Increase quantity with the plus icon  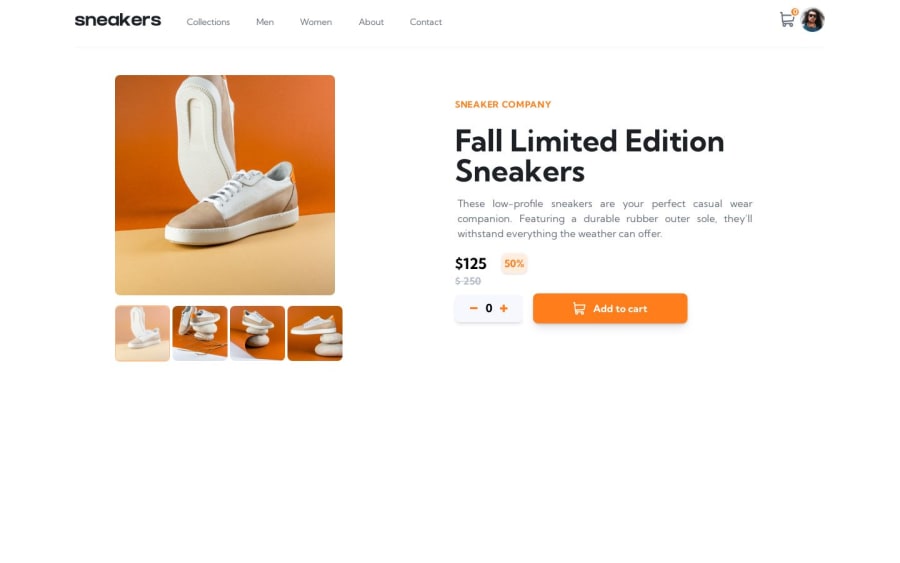[x=503, y=308]
